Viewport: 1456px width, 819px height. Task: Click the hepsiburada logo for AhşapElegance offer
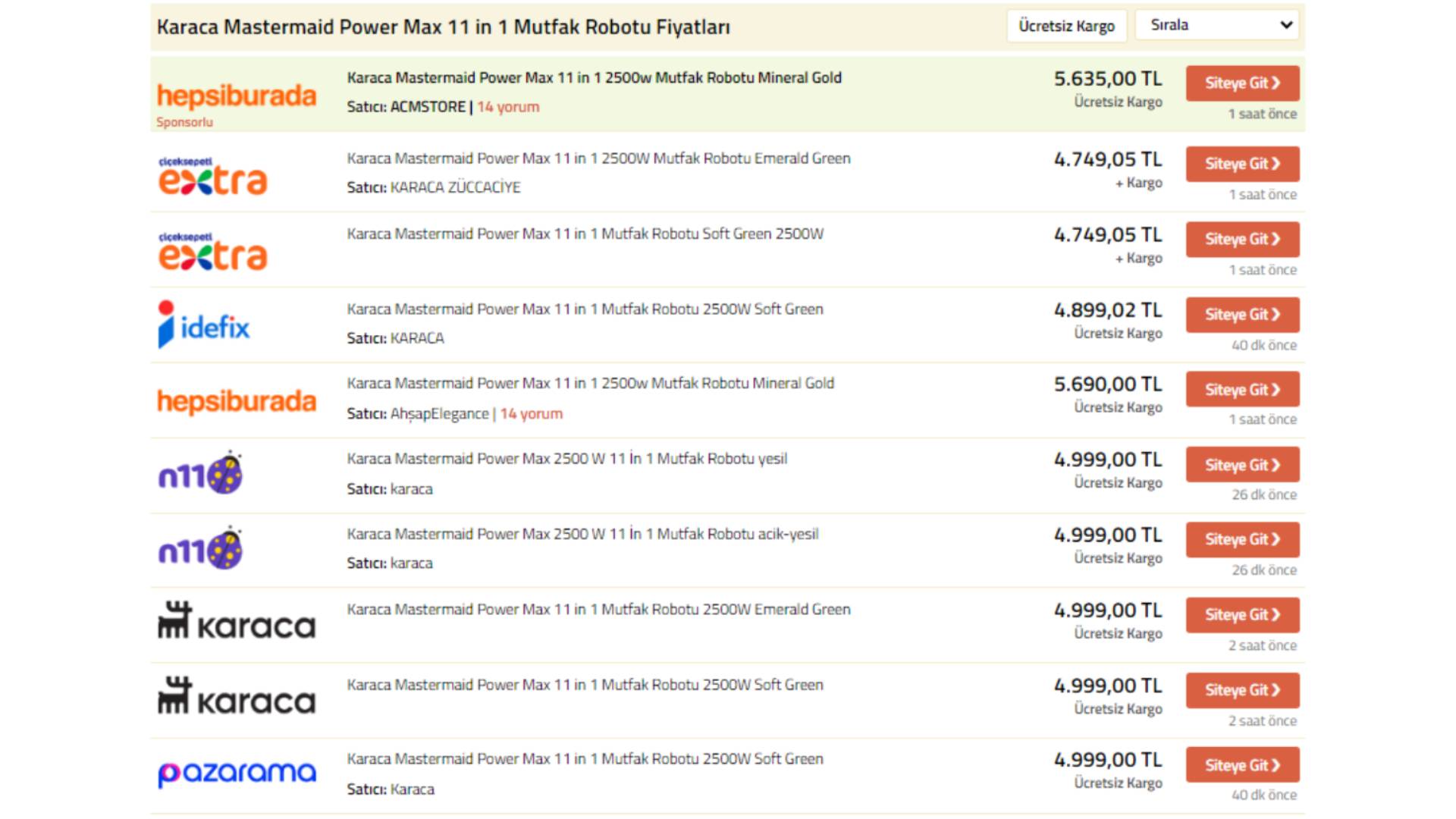pos(237,400)
